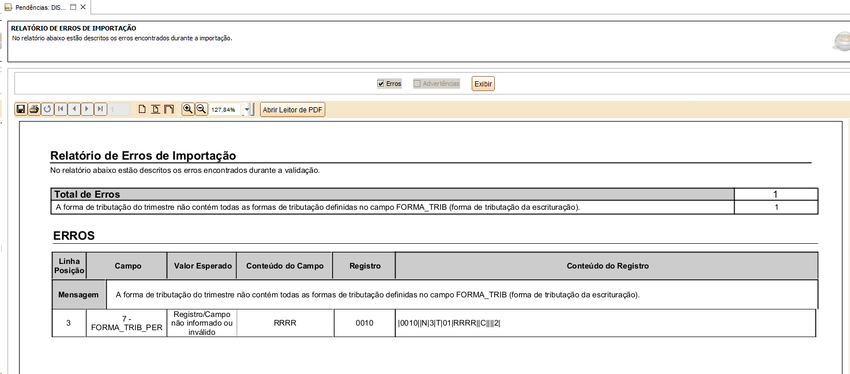The width and height of the screenshot is (850, 374).
Task: Toggle the Advertências checkbox
Action: [417, 84]
